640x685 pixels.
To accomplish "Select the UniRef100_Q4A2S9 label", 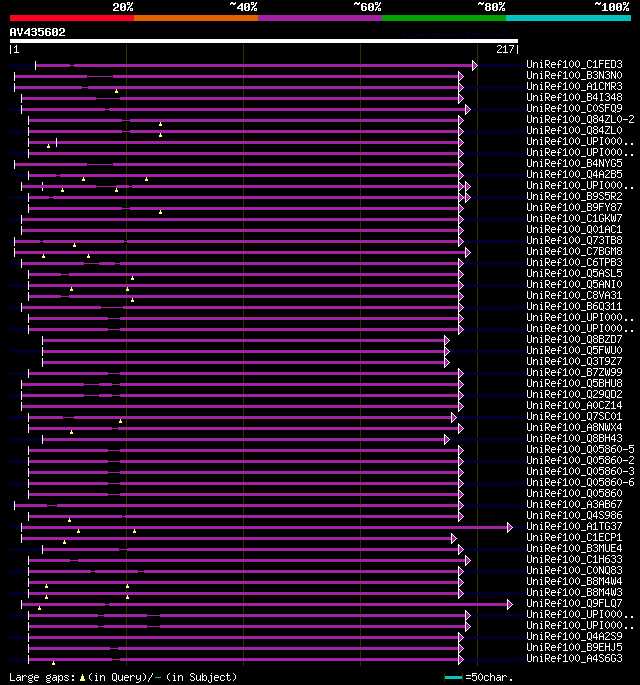I will coord(574,636).
